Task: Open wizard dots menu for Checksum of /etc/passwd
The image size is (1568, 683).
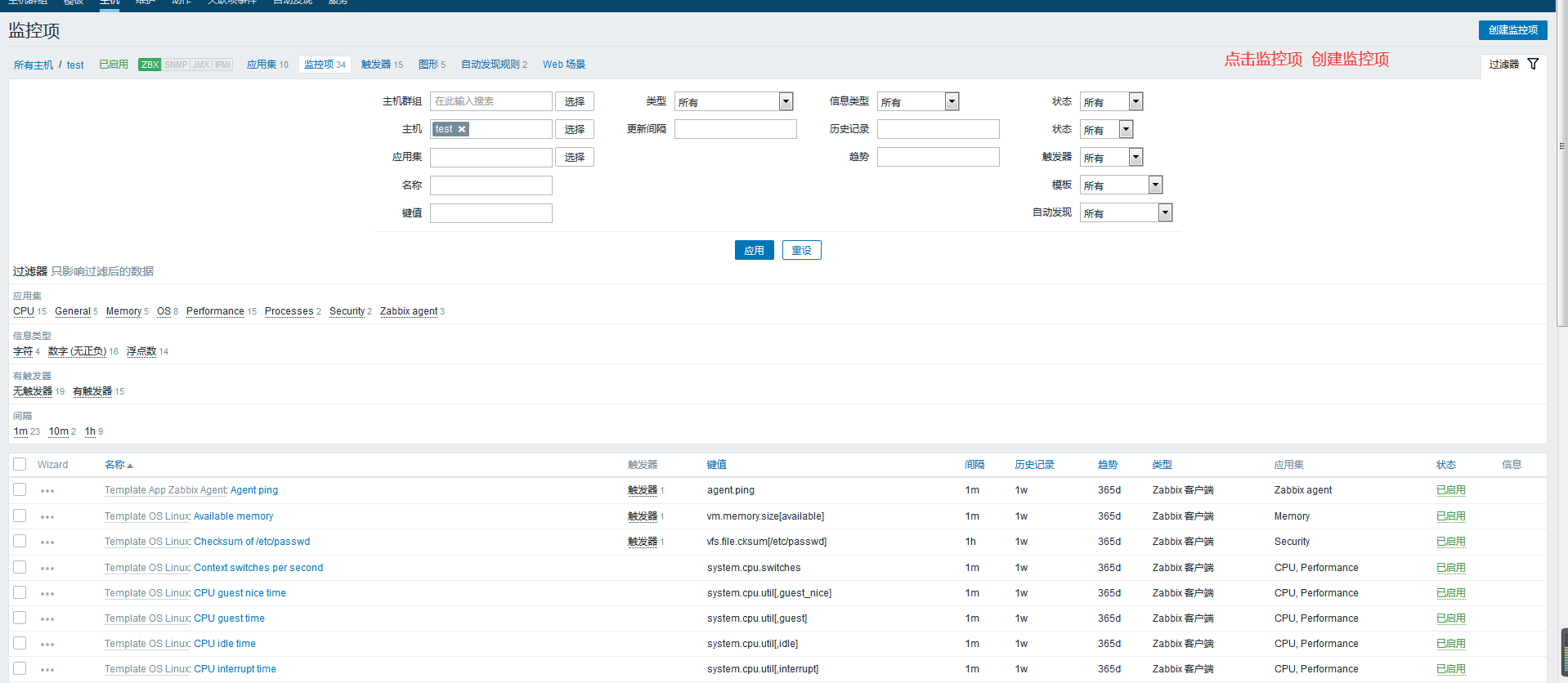Action: [47, 542]
